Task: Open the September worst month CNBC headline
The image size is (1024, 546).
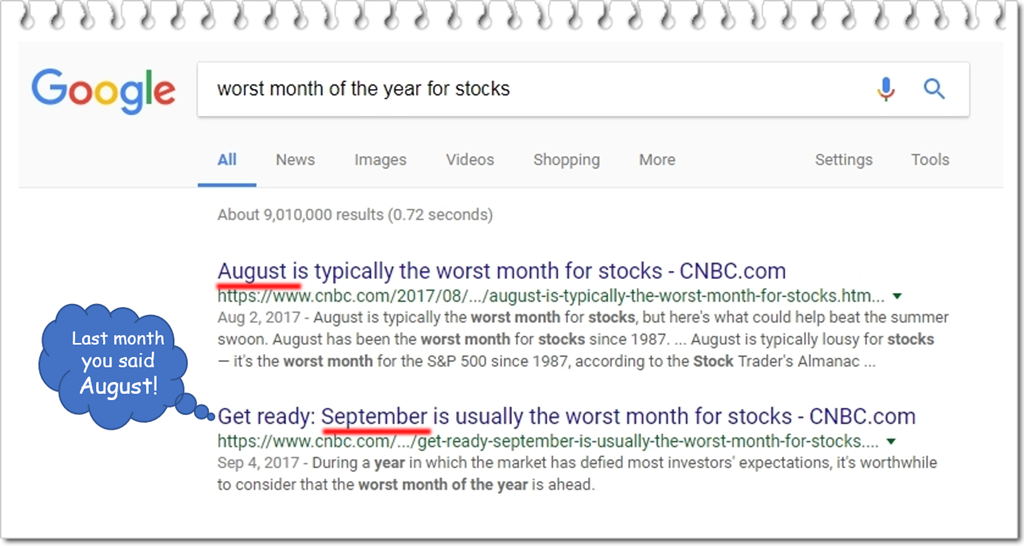Action: click(x=566, y=416)
